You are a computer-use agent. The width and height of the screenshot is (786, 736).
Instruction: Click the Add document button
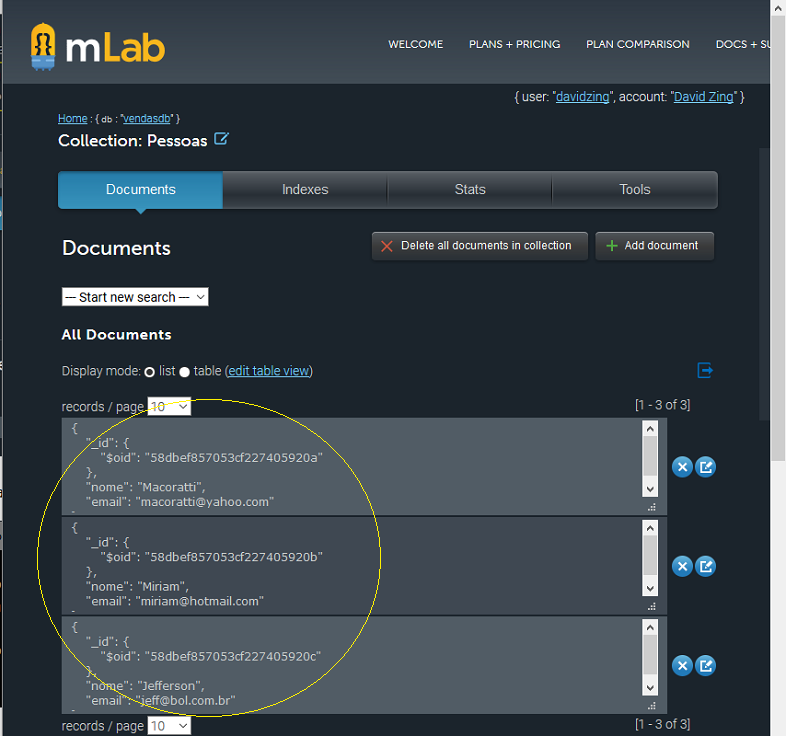point(654,246)
